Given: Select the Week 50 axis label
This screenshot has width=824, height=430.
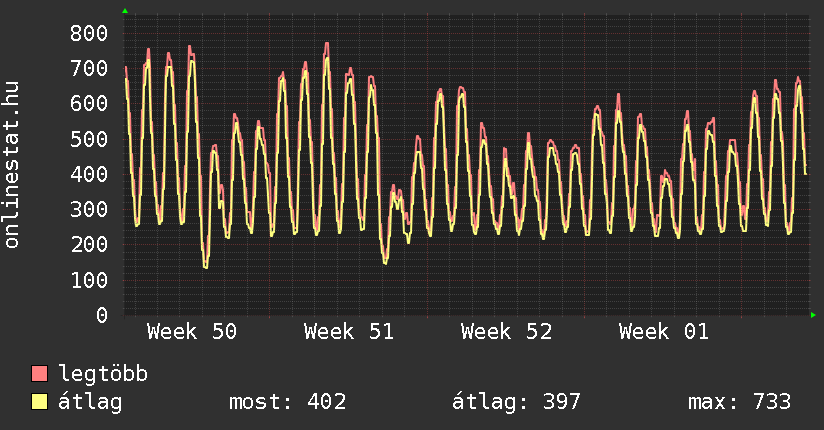Looking at the screenshot, I should 192,332.
